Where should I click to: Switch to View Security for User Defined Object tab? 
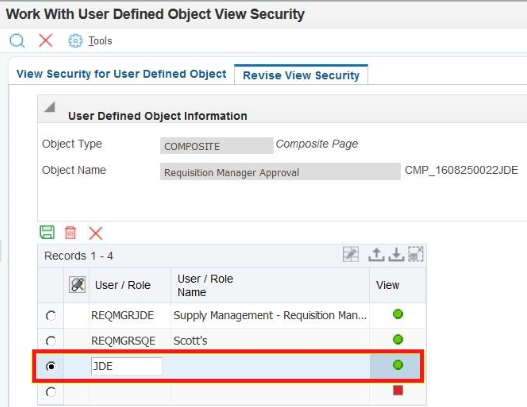[121, 74]
